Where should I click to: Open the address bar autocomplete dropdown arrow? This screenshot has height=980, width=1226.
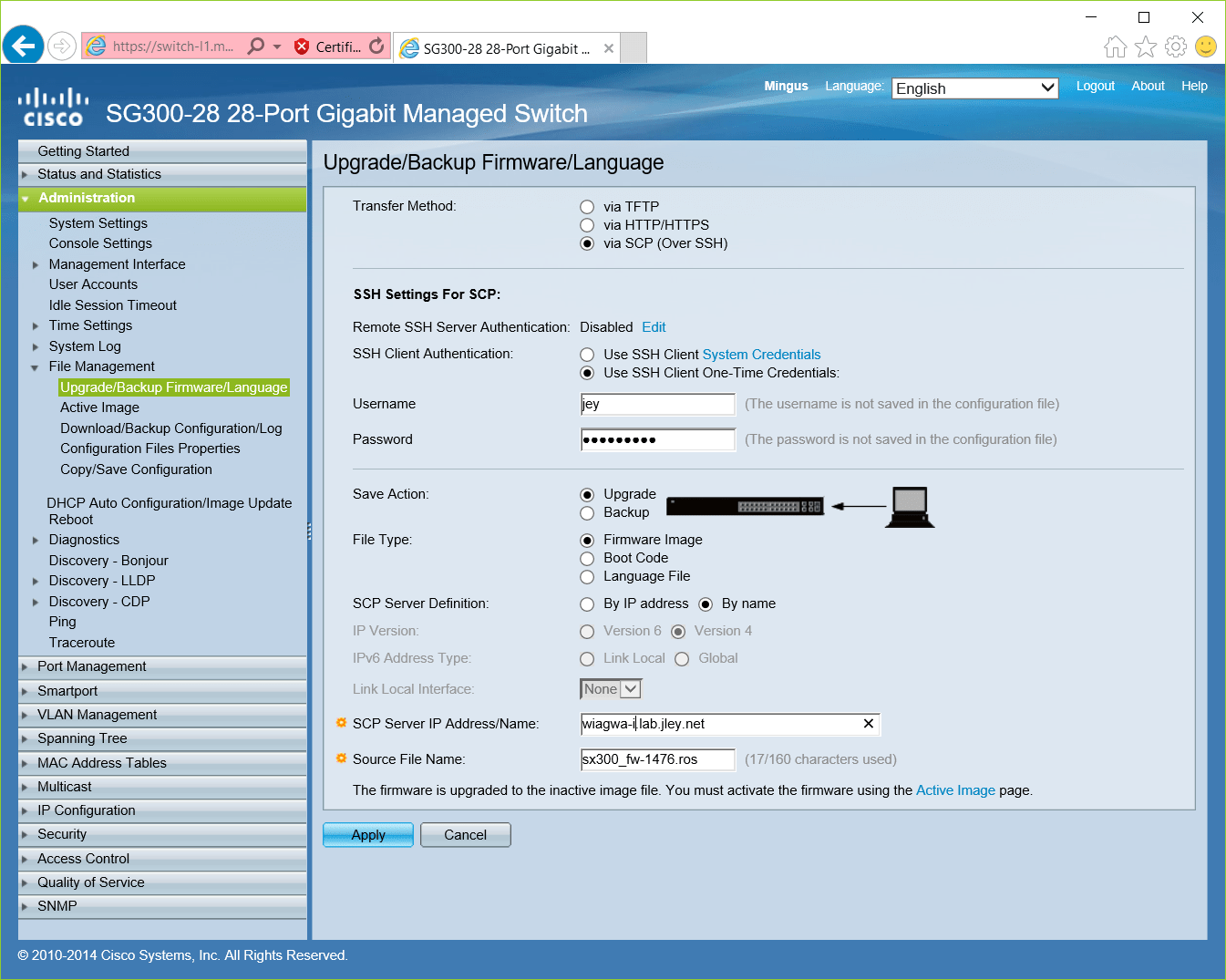[277, 46]
